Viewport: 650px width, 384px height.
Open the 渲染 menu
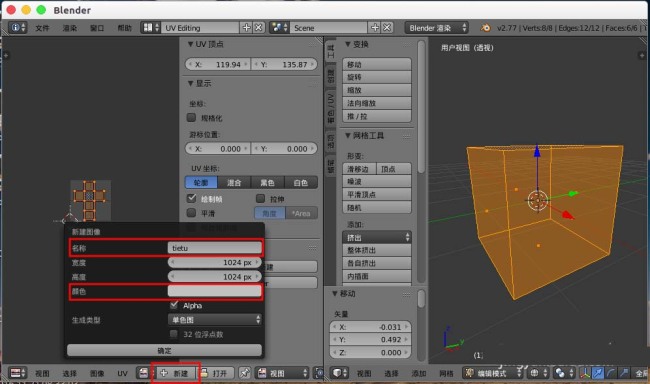point(70,28)
